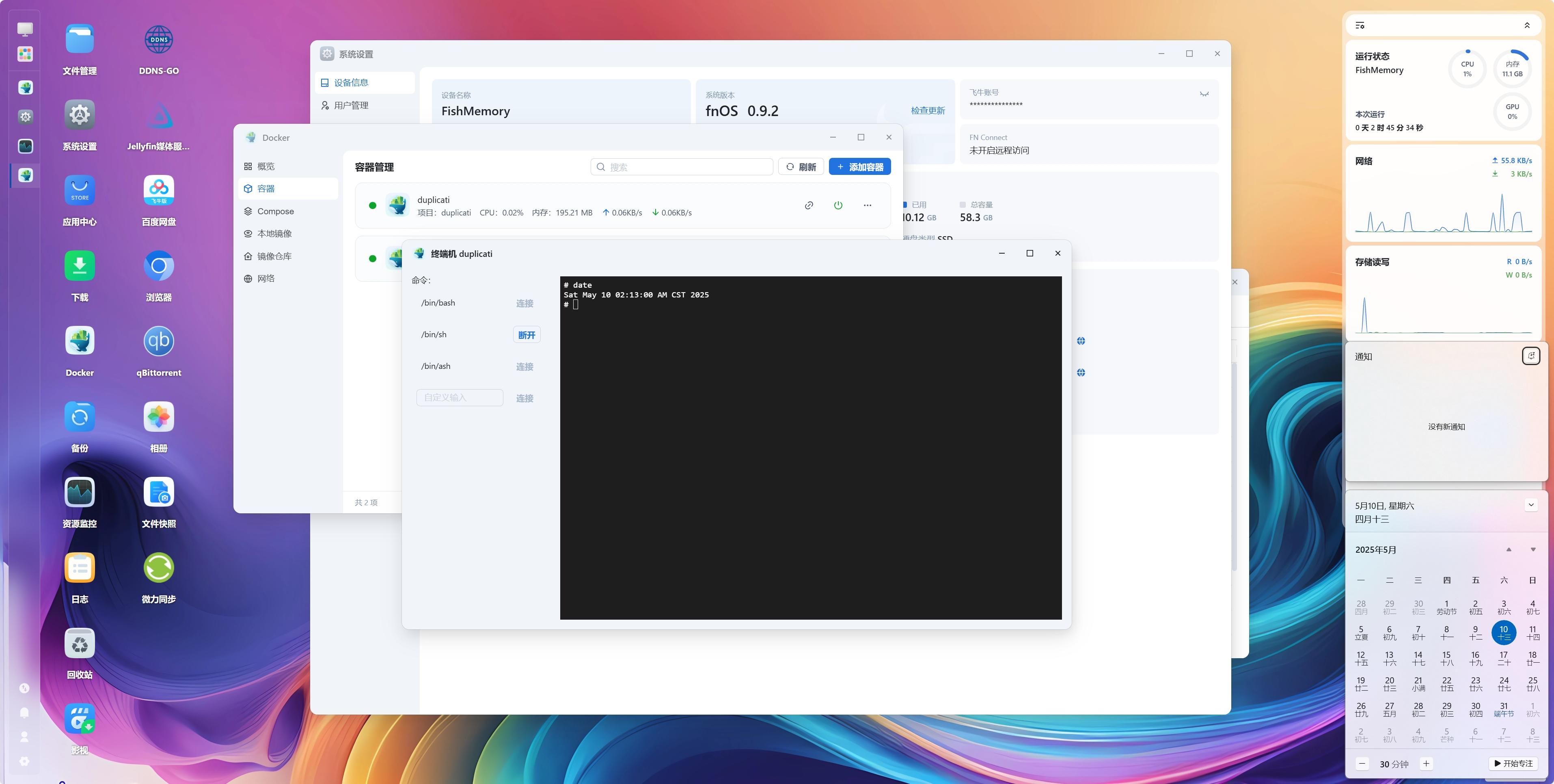Screen dimensions: 1554x784
Task: Launch DDNS-GO from the desktop
Action: click(x=159, y=40)
